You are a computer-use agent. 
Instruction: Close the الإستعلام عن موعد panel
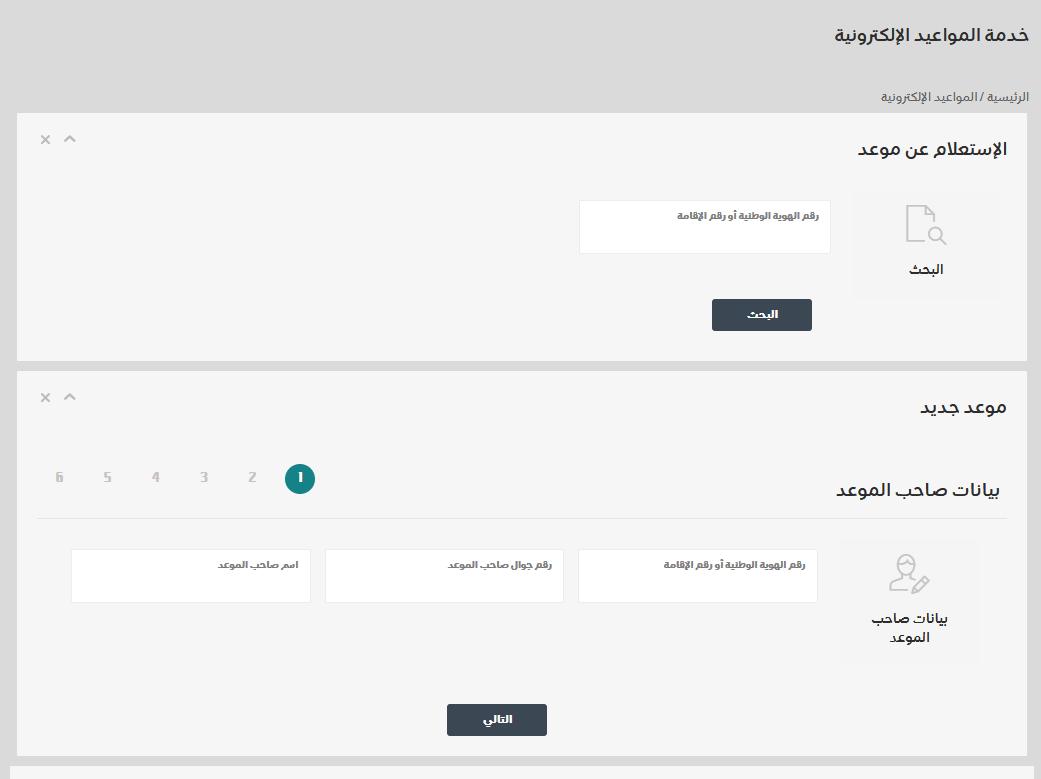[45, 140]
